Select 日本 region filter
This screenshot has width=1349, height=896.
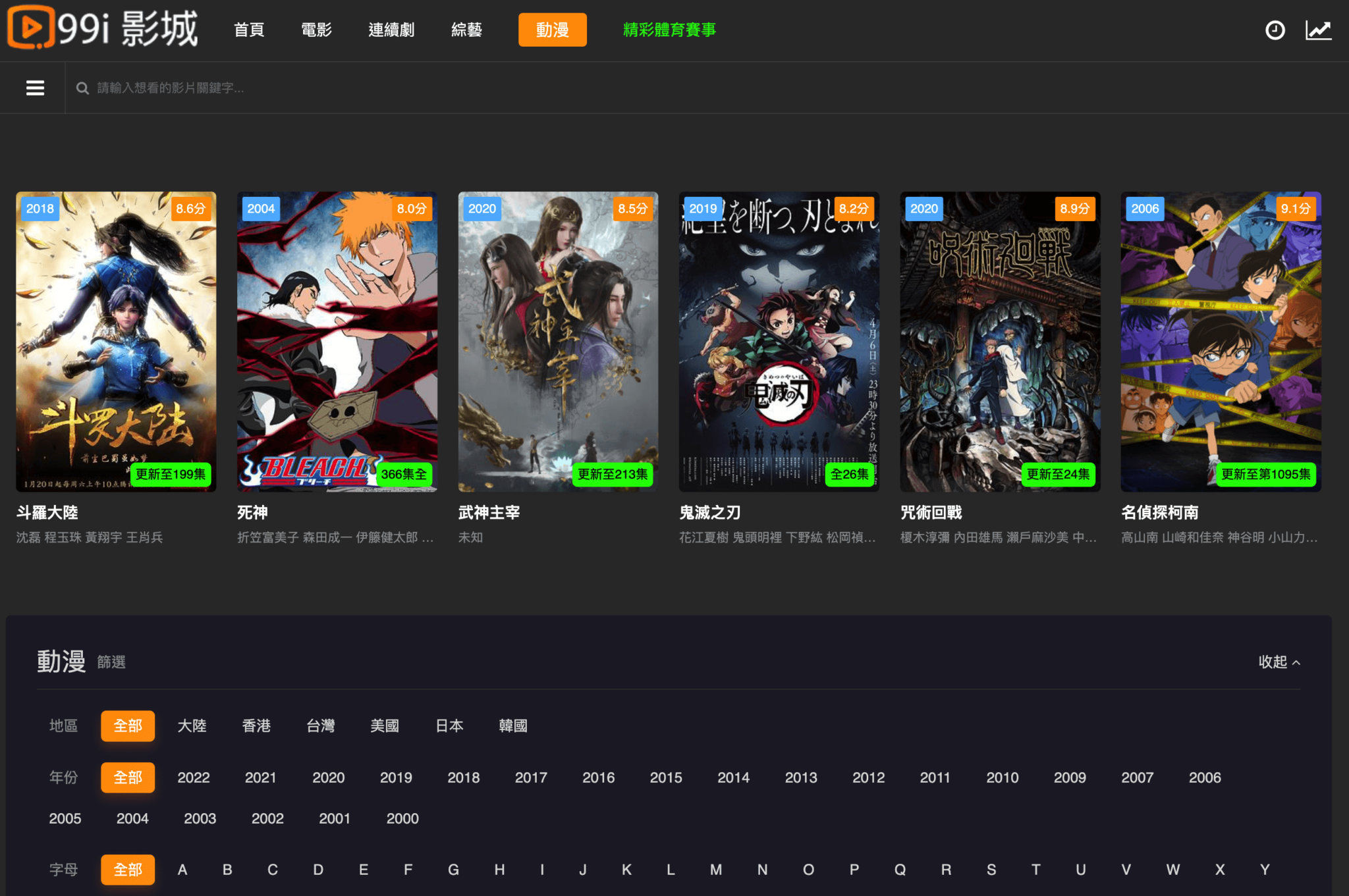[x=449, y=725]
